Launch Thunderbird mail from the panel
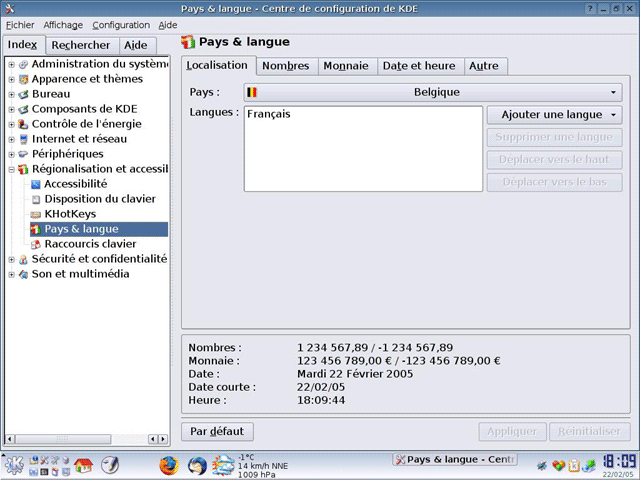Screen dimensions: 640x480 coord(198,466)
